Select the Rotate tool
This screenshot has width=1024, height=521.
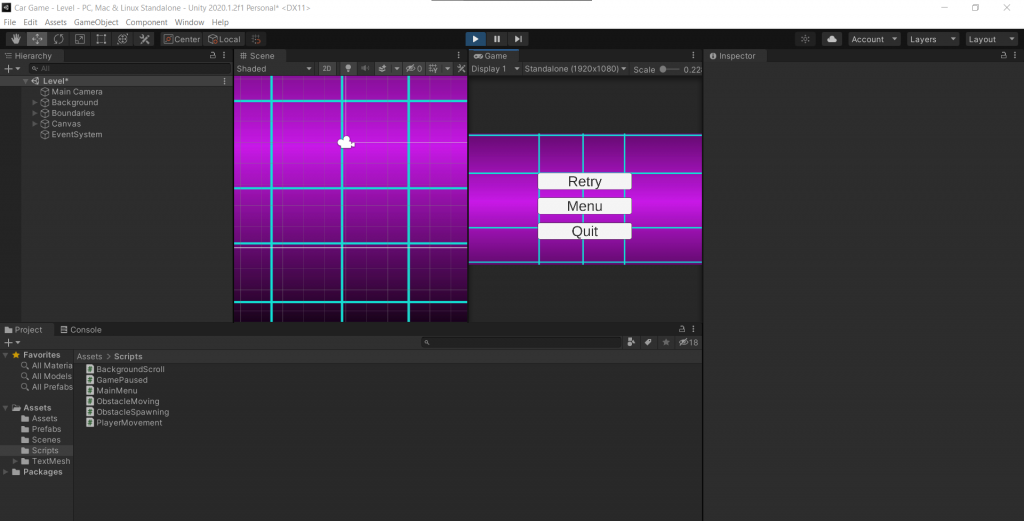58,39
